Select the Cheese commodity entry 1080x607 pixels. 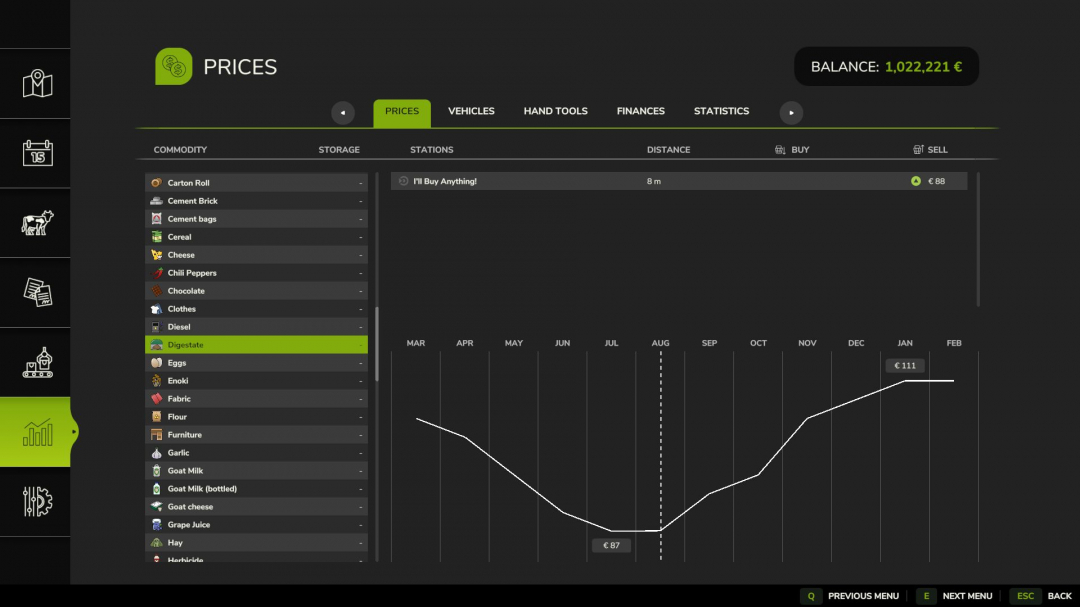[x=256, y=254]
